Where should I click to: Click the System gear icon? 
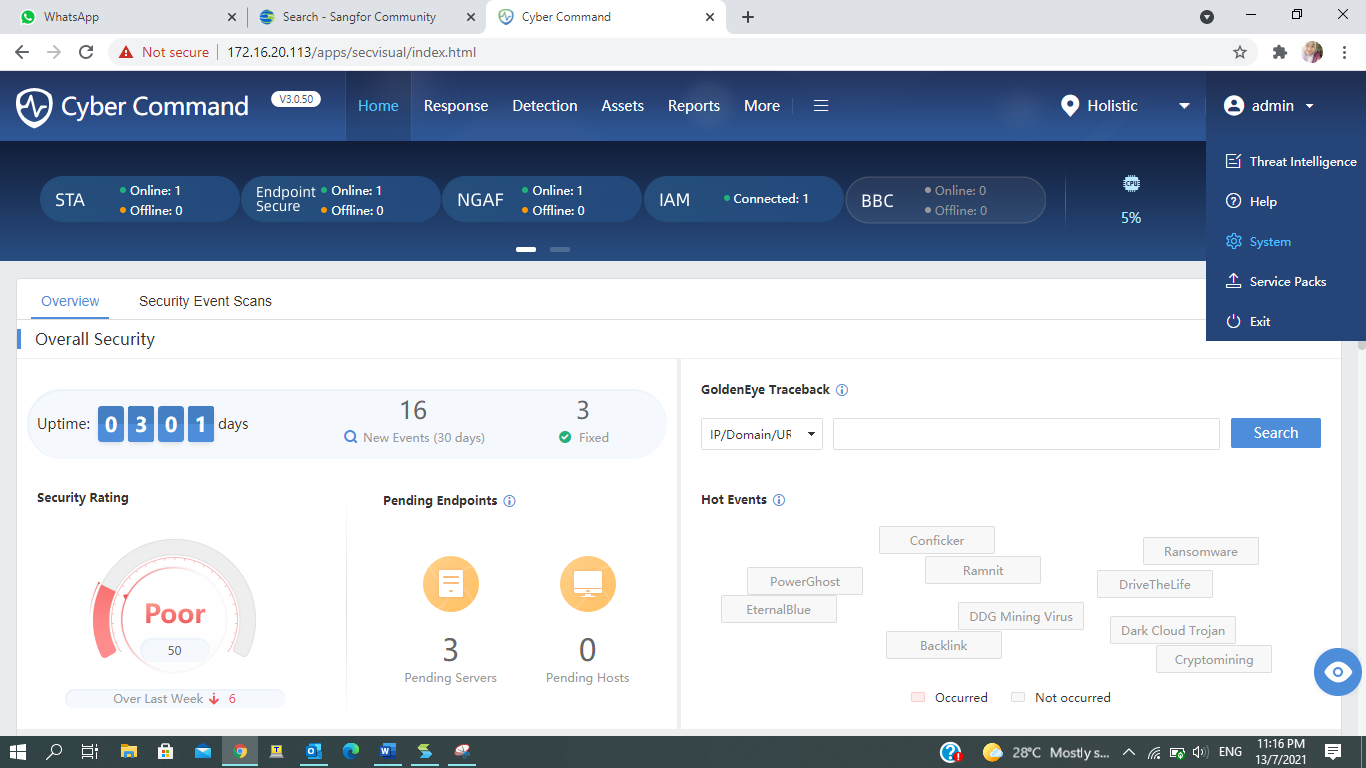pyautogui.click(x=1233, y=242)
